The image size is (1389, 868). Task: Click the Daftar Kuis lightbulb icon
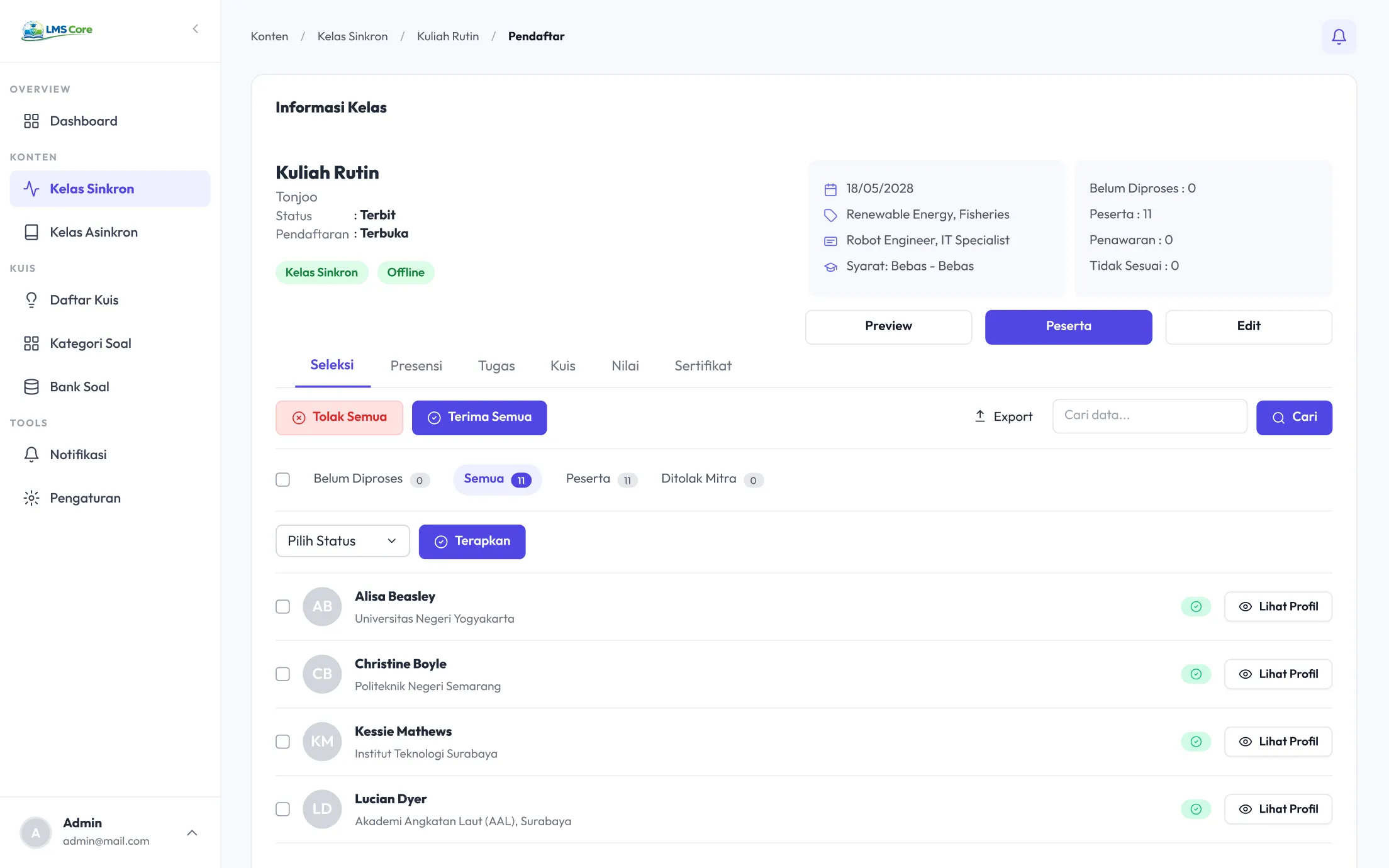[31, 300]
